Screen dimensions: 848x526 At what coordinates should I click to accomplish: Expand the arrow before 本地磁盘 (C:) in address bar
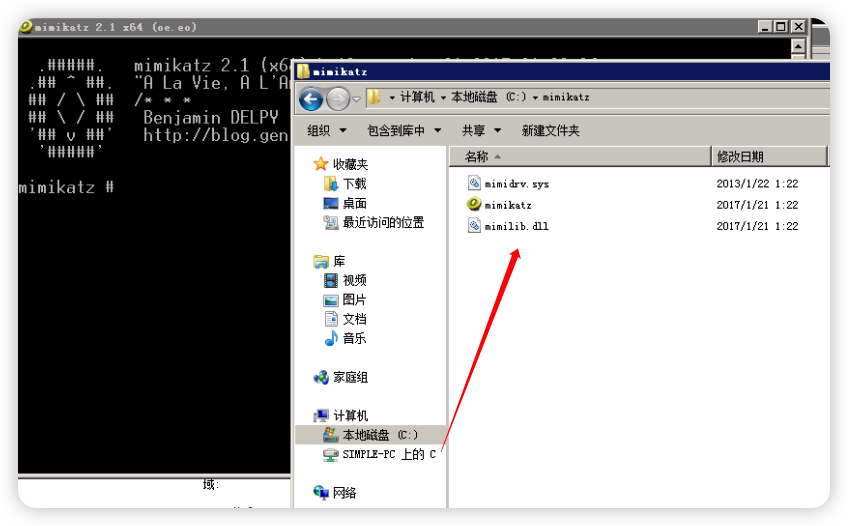tap(443, 98)
